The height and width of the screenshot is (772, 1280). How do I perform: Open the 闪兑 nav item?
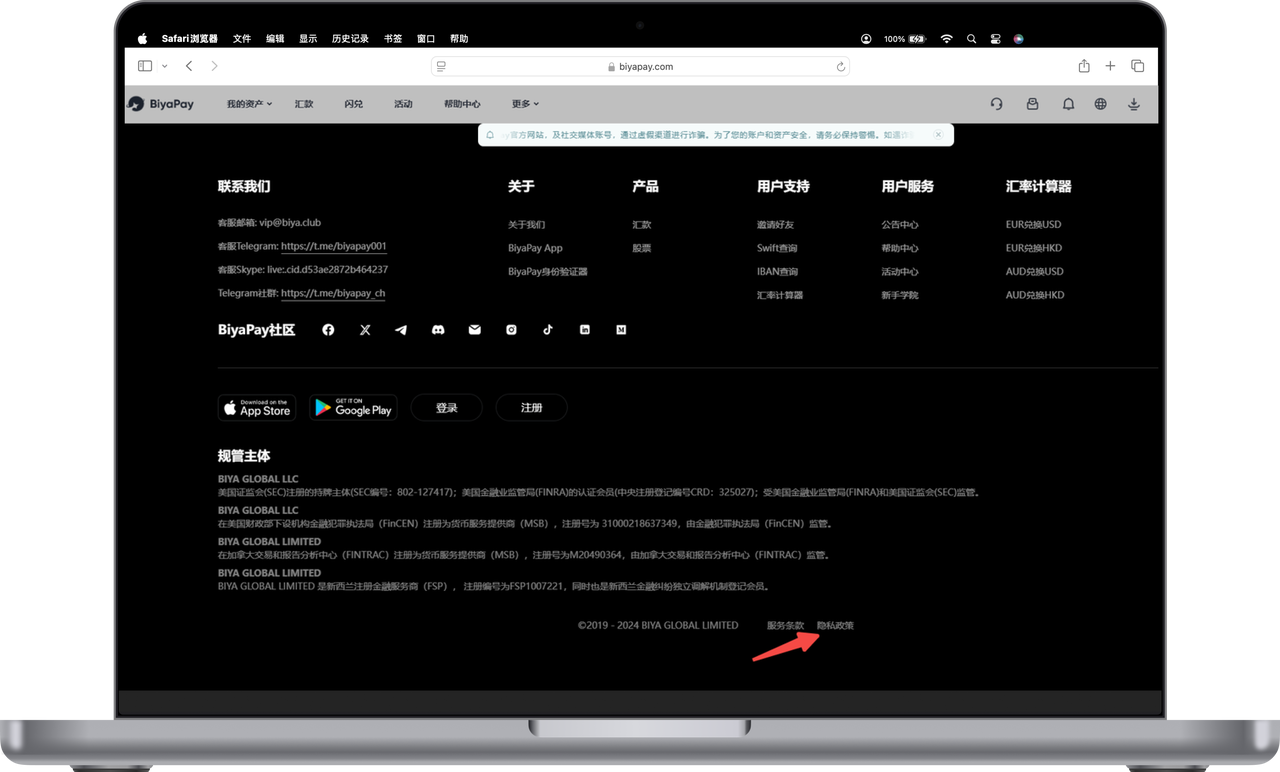(353, 104)
